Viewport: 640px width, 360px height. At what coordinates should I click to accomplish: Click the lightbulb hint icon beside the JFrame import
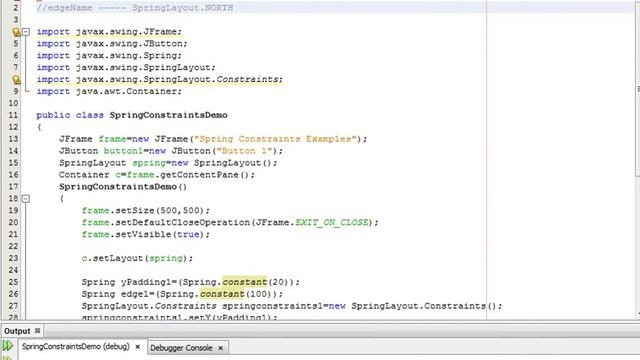coord(16,32)
